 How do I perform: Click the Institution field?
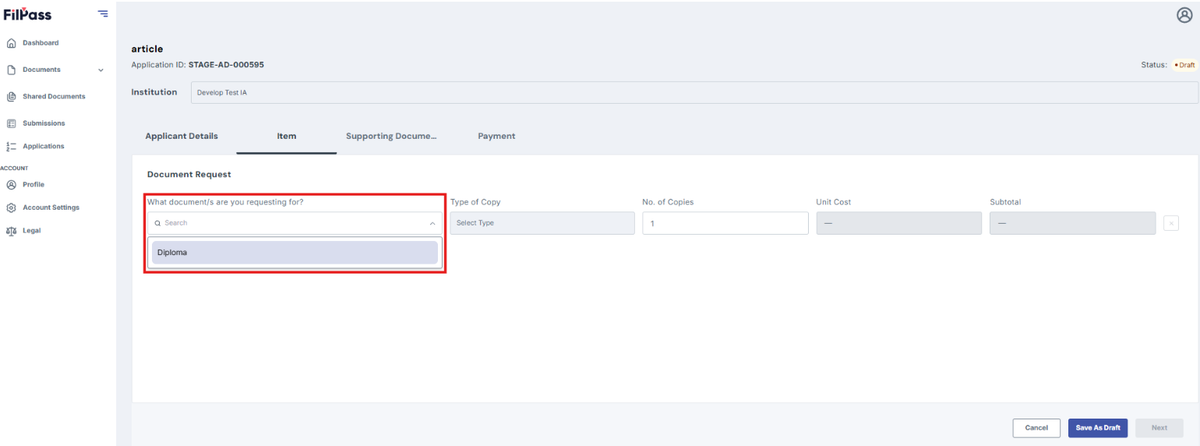click(x=694, y=93)
